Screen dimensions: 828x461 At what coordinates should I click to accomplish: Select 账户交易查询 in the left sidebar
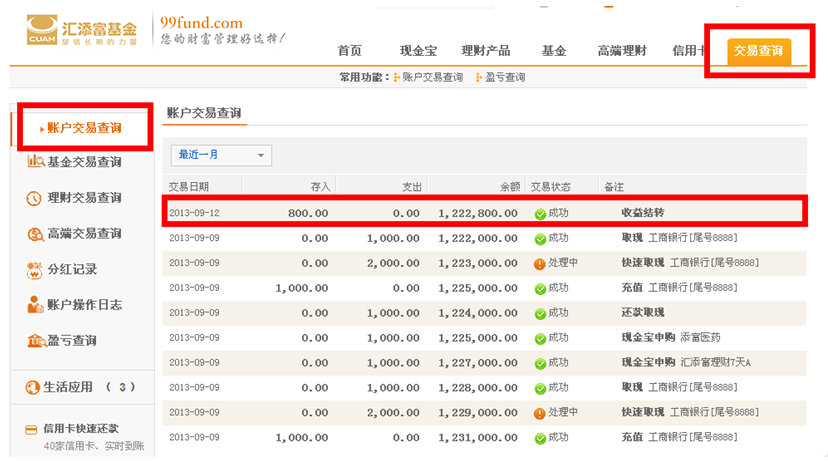(84, 127)
